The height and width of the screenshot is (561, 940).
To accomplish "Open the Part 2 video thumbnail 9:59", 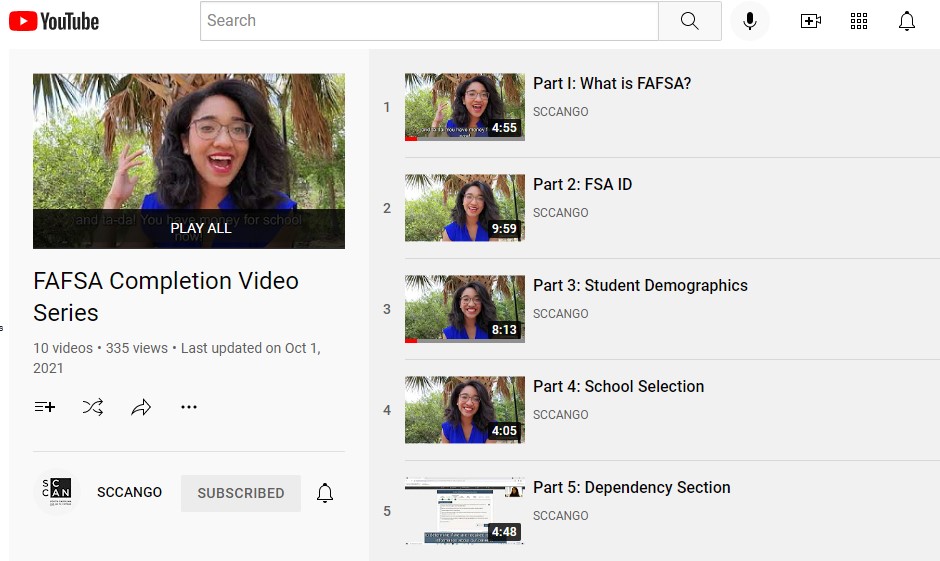I will pos(465,208).
